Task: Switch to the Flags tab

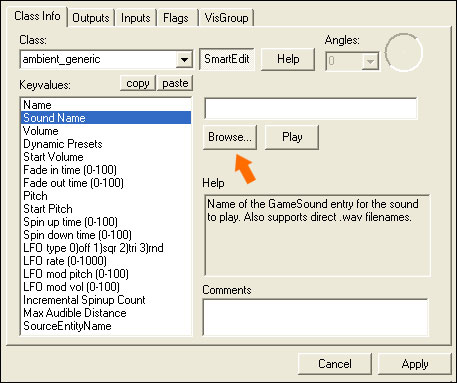Action: click(176, 18)
